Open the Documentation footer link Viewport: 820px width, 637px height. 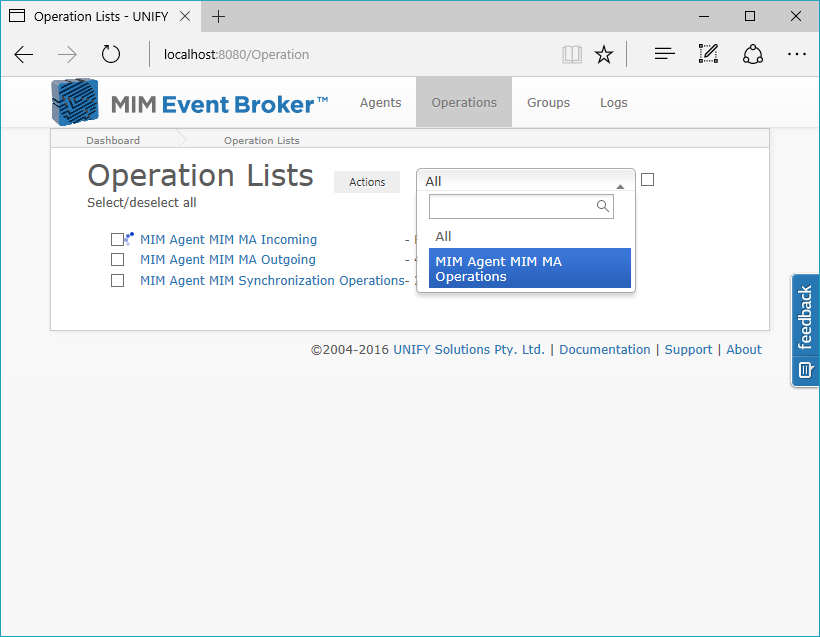(x=605, y=349)
